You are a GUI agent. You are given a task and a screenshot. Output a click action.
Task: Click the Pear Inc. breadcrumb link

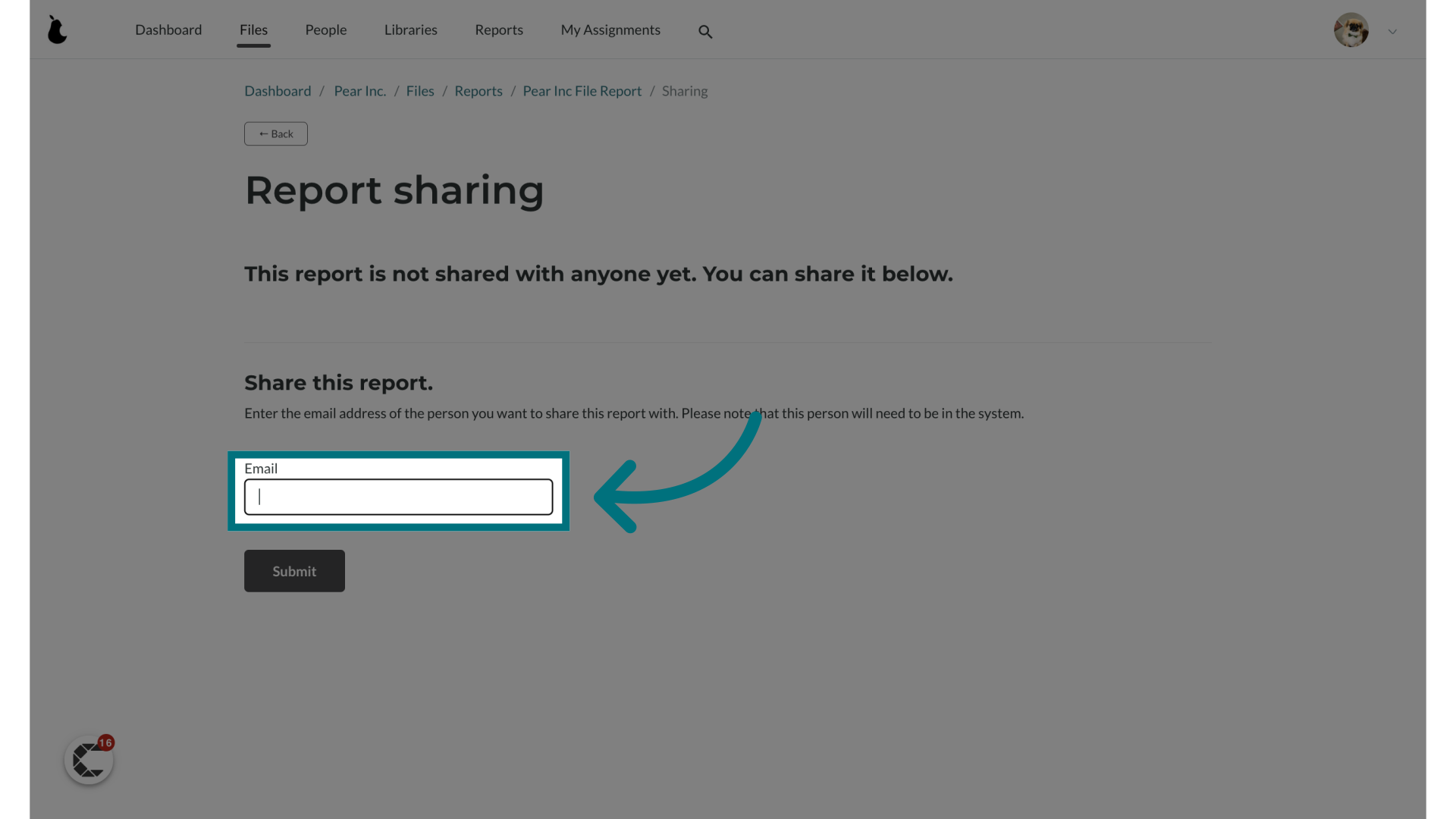pyautogui.click(x=360, y=91)
